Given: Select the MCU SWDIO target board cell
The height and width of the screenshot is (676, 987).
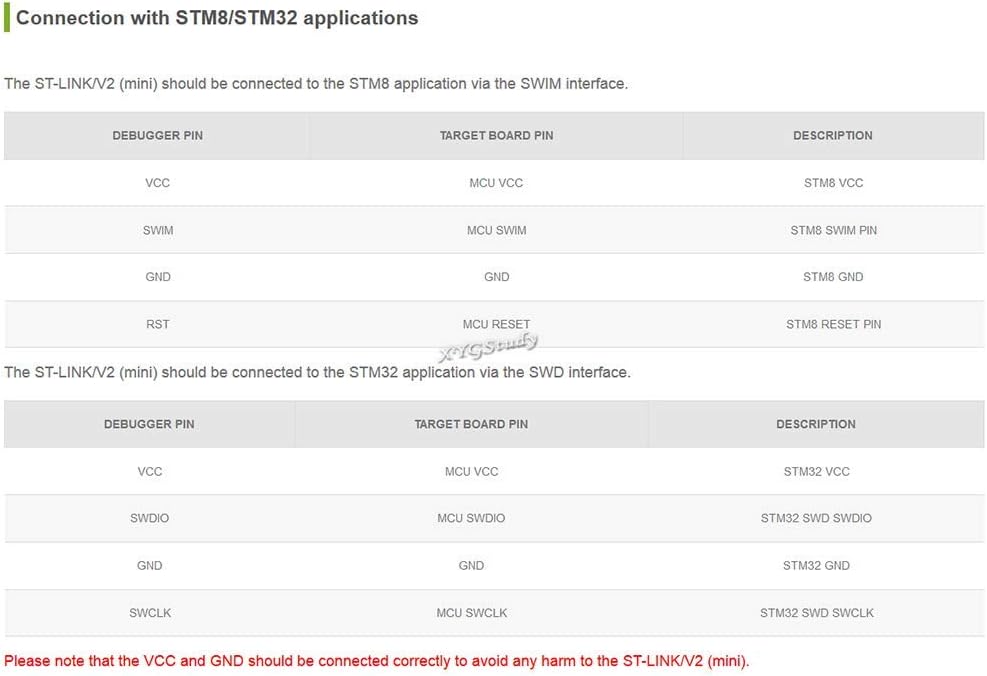Looking at the screenshot, I should pyautogui.click(x=471, y=518).
